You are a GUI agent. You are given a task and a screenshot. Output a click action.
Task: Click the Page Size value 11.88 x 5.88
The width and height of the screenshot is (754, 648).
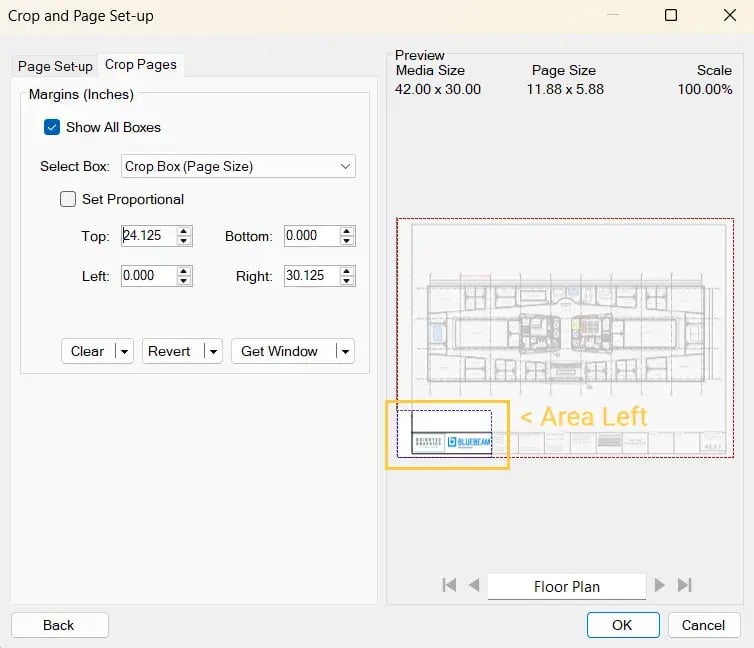point(565,89)
